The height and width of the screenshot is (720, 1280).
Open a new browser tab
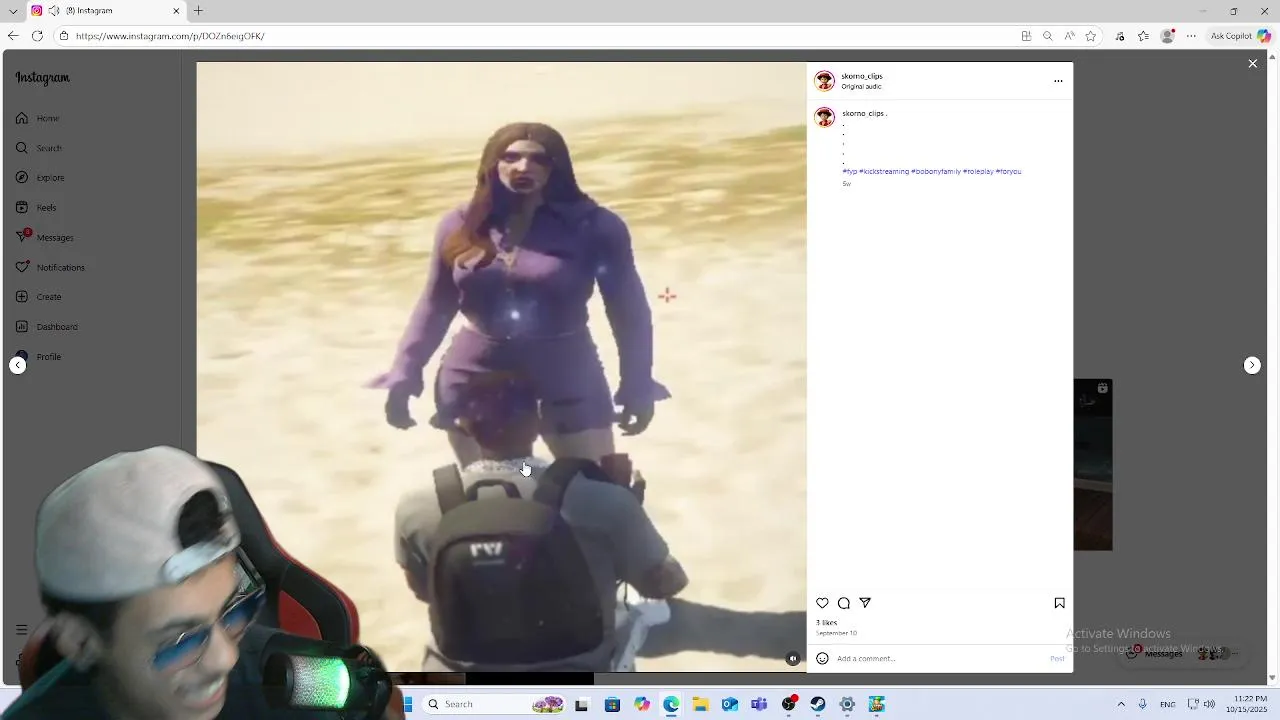tap(198, 11)
